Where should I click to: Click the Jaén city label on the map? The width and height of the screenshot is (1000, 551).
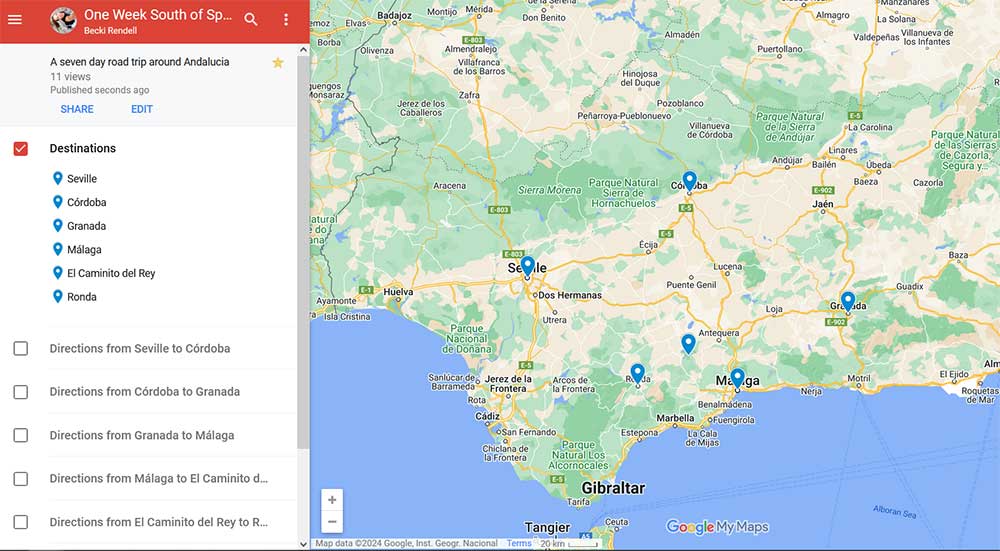[823, 204]
